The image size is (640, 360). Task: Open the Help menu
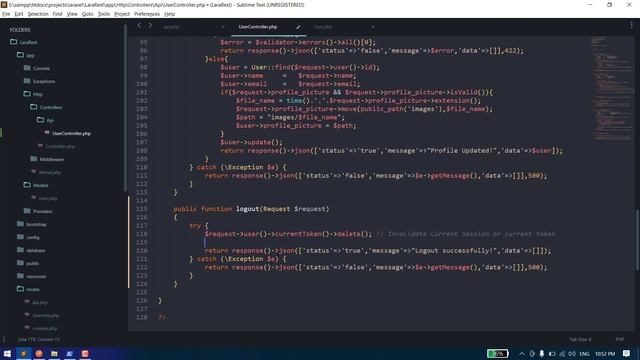(x=169, y=14)
